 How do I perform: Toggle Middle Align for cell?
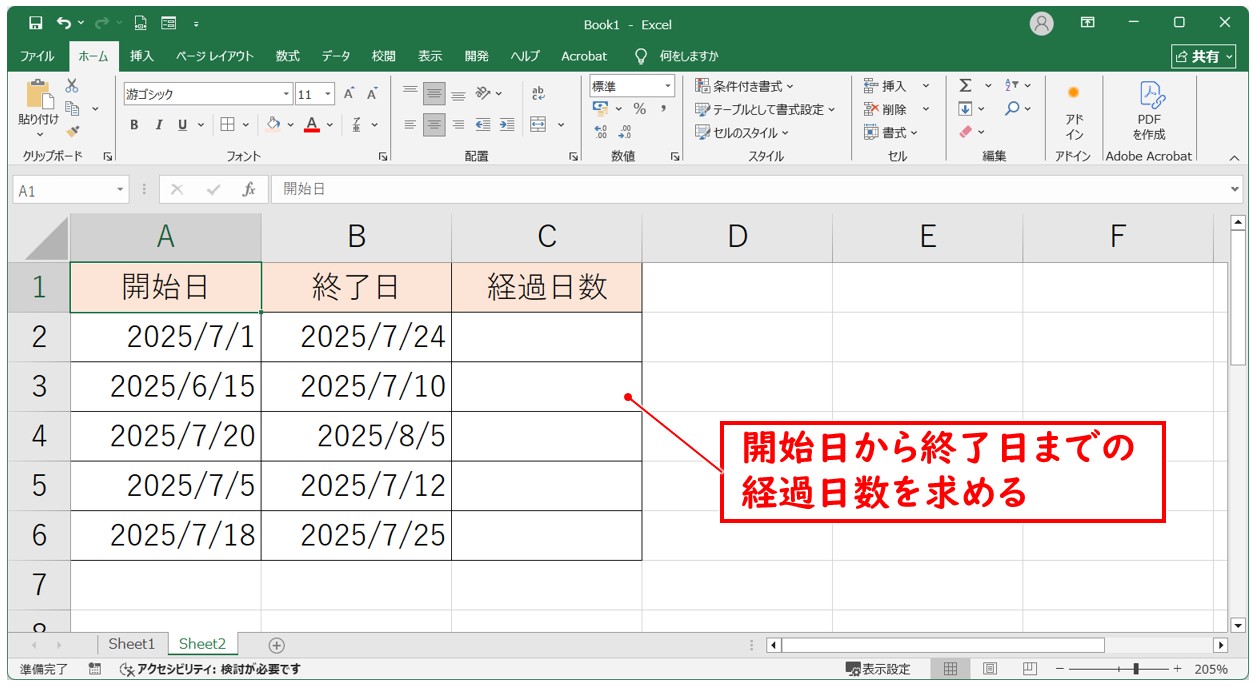pos(434,94)
